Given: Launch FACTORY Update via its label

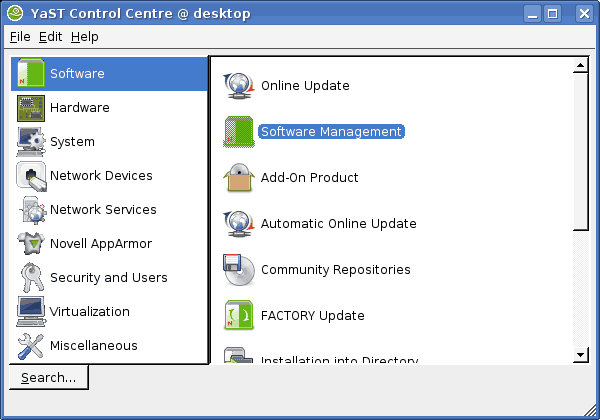Looking at the screenshot, I should click(313, 316).
